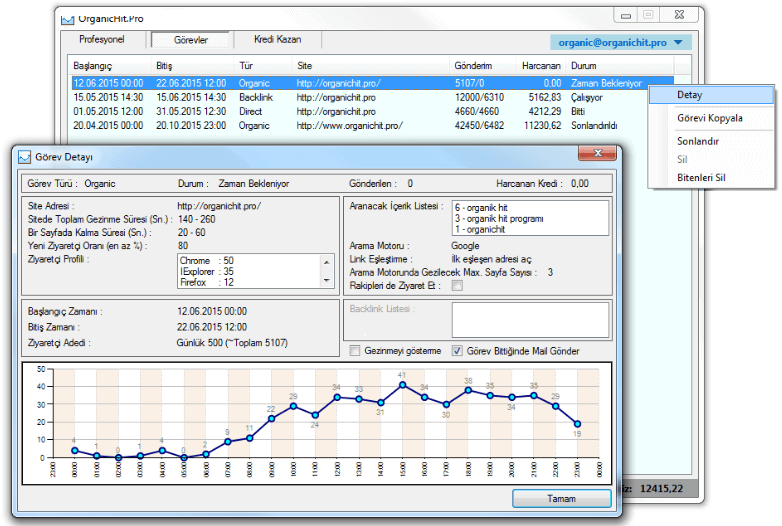Click the 12415,22 credit balance in status bar
Screen dimensions: 782x526
[661, 489]
